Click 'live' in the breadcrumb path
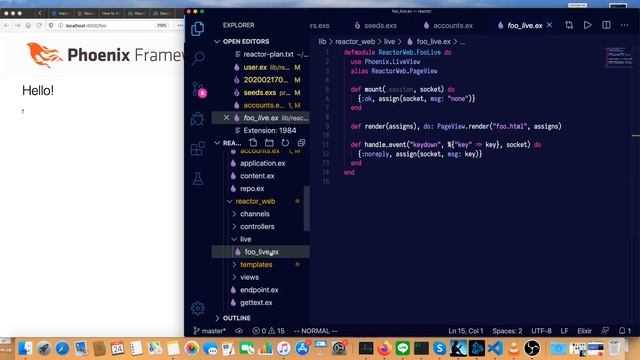 389,41
